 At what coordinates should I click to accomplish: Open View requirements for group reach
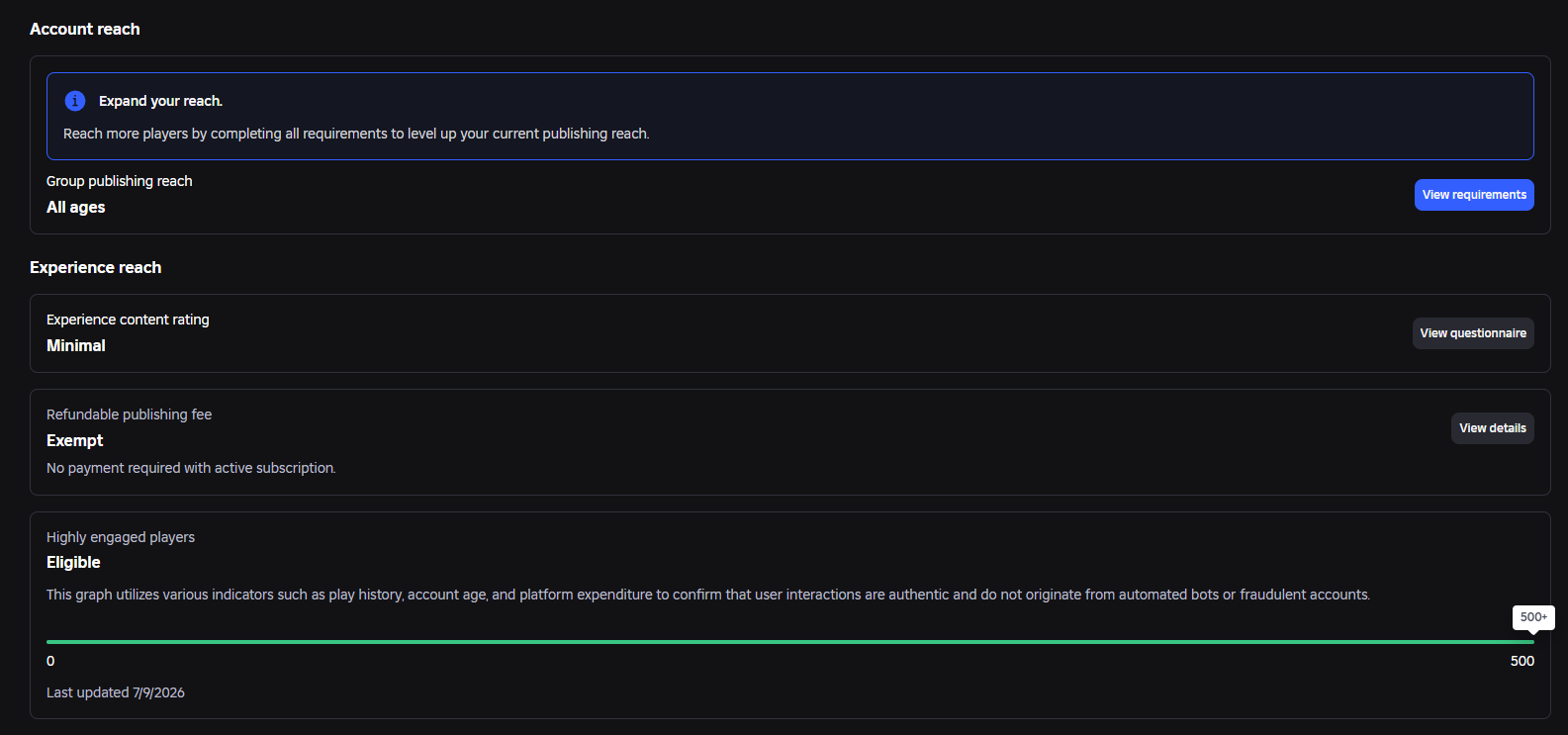click(x=1474, y=195)
